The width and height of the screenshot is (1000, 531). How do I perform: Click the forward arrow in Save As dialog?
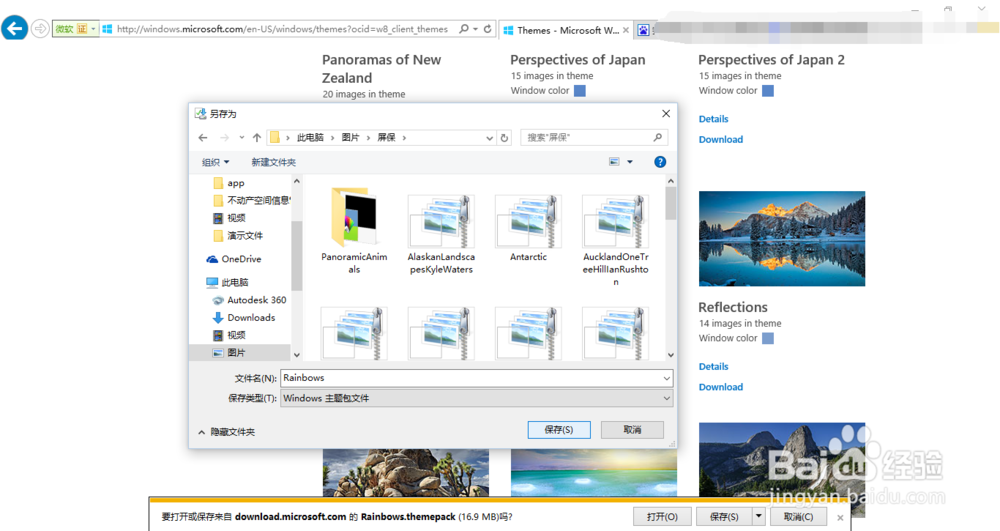(224, 138)
